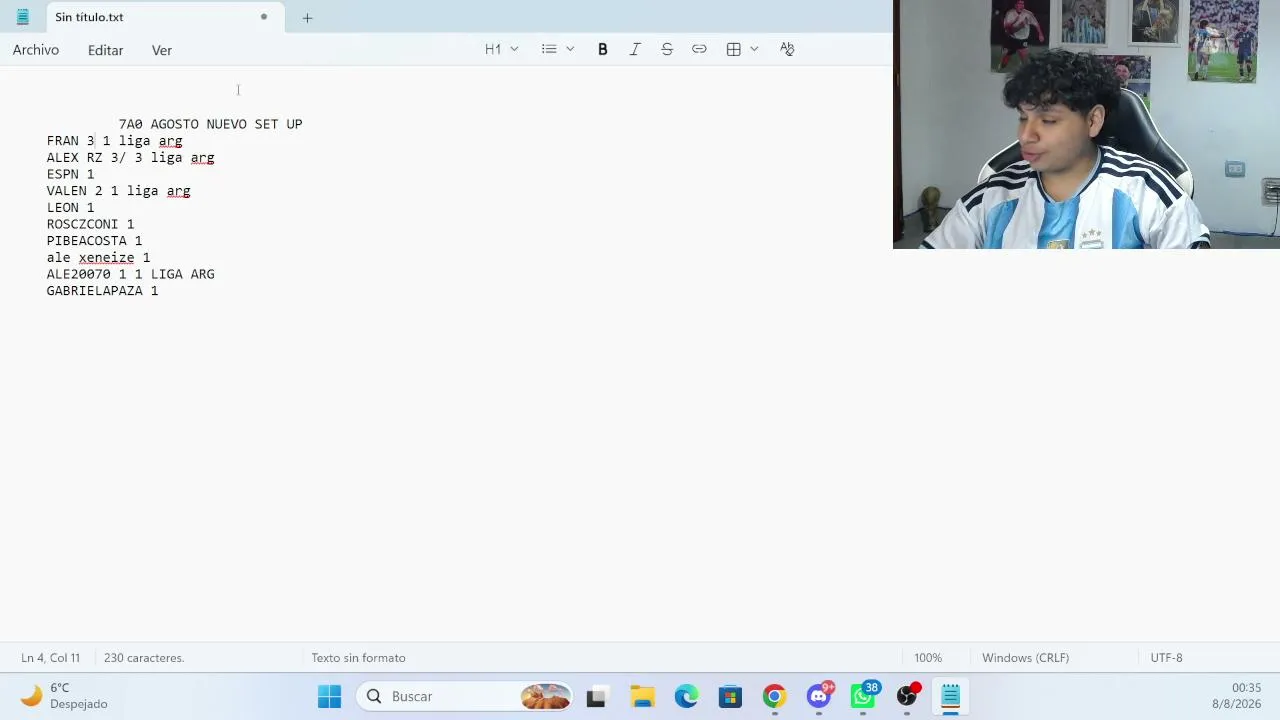Click the line VALEN 2 1 liga arg
Viewport: 1280px width, 720px height.
pyautogui.click(x=118, y=191)
